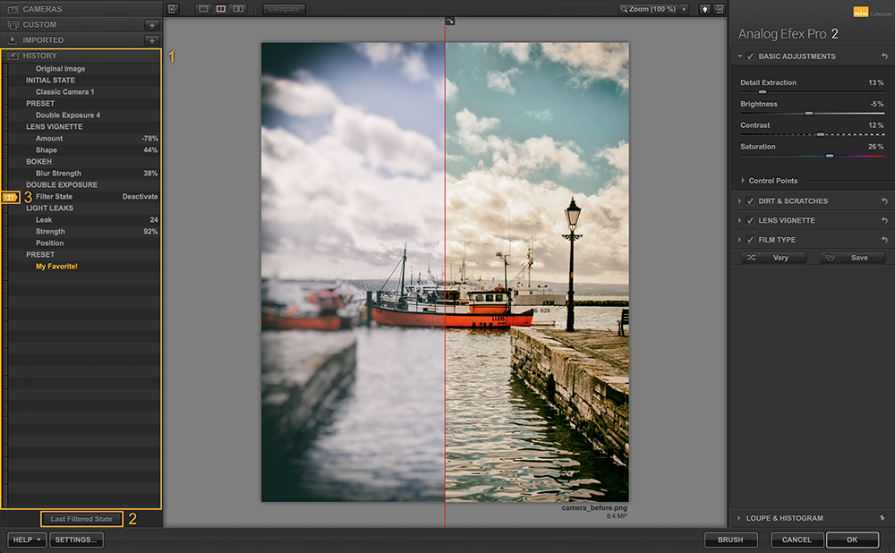Toggle the lightbulb background color icon
The image size is (895, 553).
pos(703,9)
